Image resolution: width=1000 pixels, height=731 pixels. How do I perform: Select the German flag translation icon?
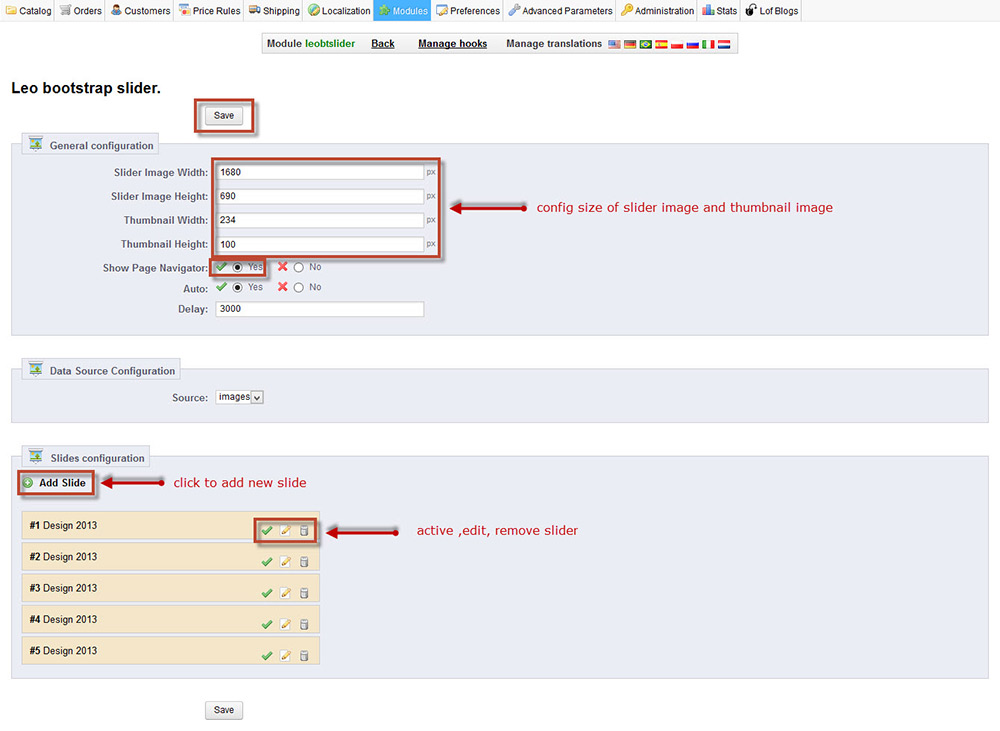(630, 44)
